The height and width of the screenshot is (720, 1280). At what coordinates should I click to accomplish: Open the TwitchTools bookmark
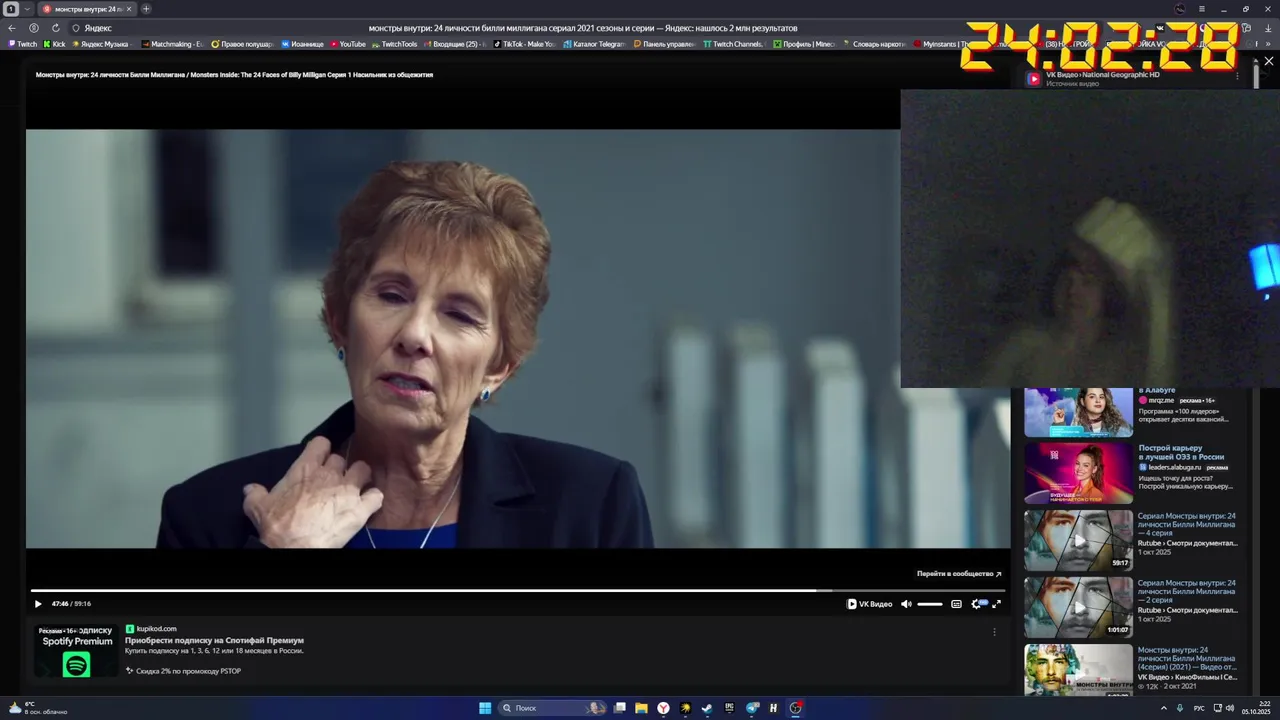(395, 44)
